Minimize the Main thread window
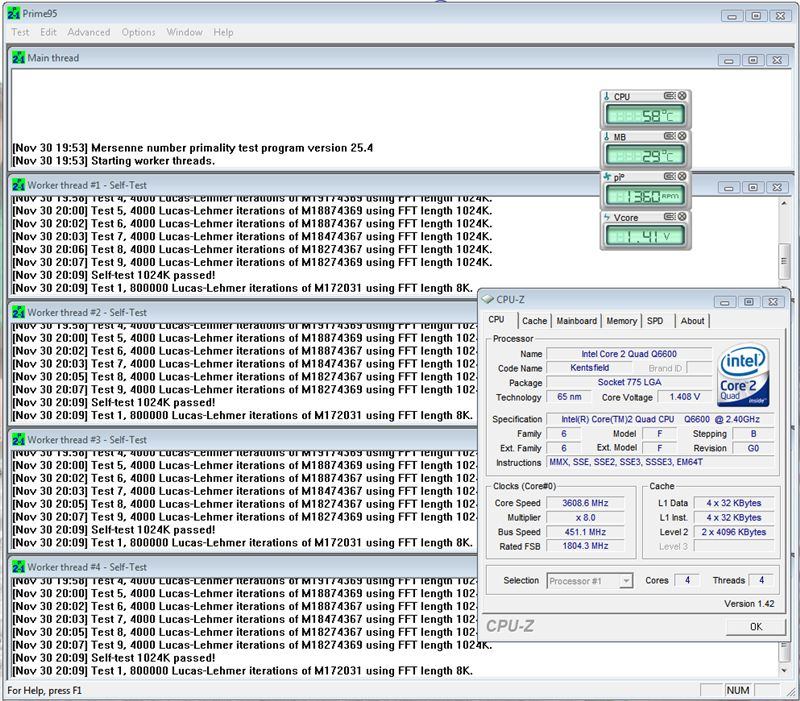The image size is (800, 701). [729, 60]
